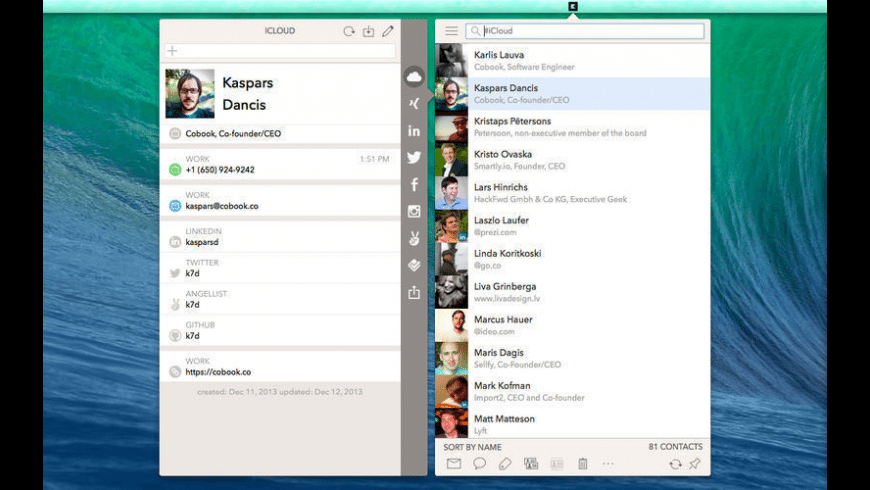Click the tag icon in bottom toolbar
870x490 pixels.
click(505, 463)
